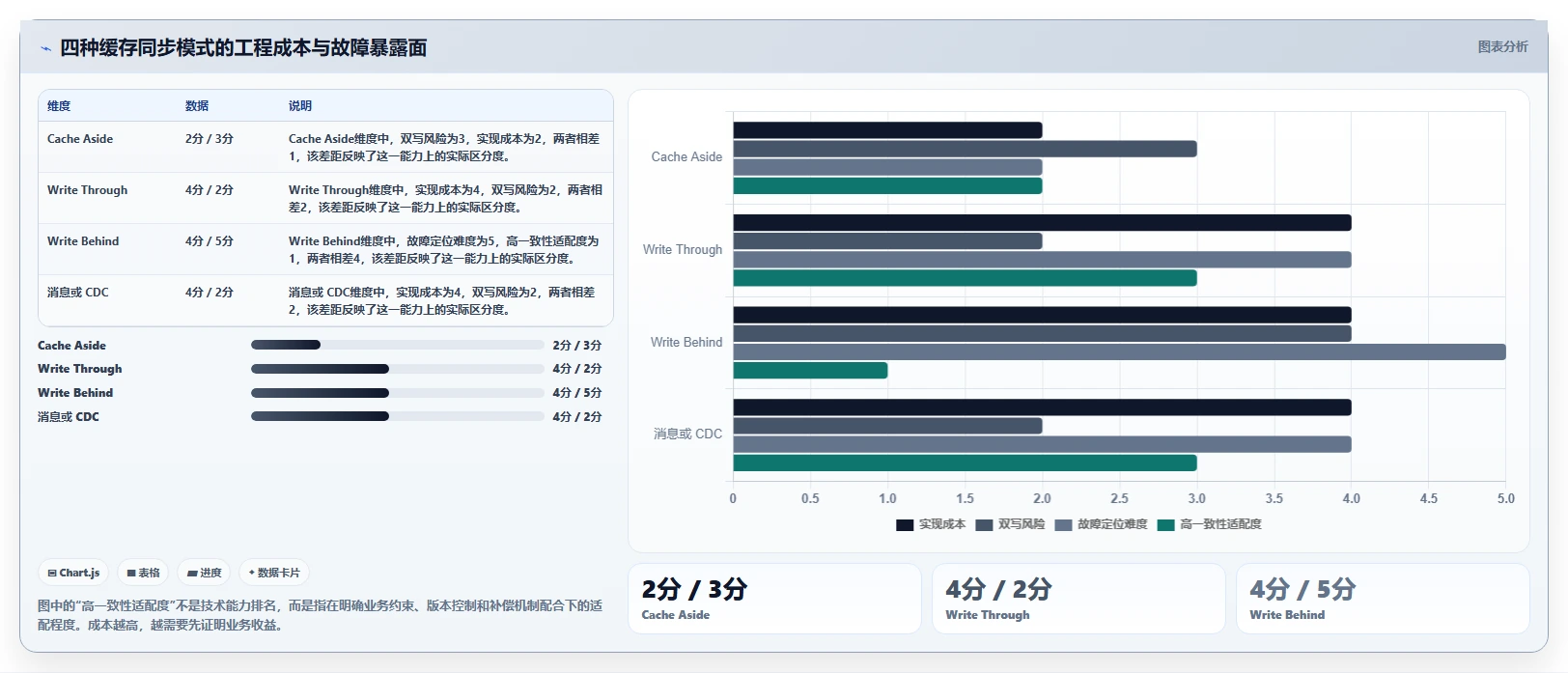This screenshot has height=673, width=1568.
Task: Click the Write Behind description text in table
Action: 444,250
